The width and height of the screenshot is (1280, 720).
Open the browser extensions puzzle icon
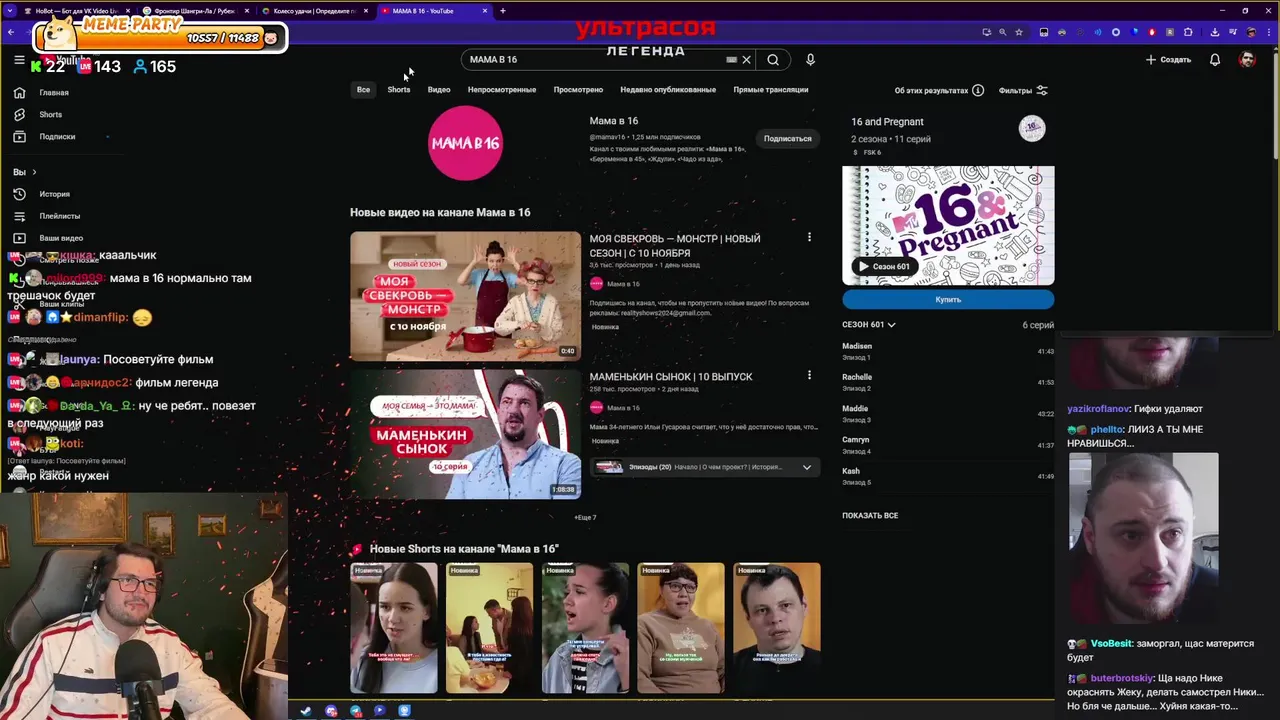point(1188,32)
